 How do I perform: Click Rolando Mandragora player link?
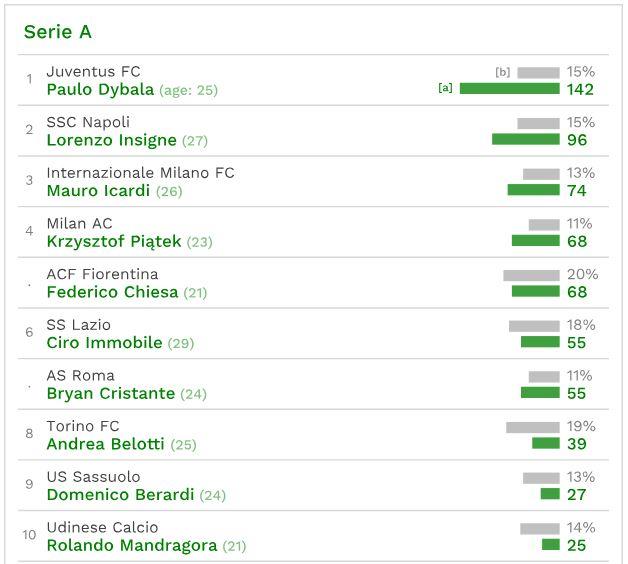coord(130,546)
